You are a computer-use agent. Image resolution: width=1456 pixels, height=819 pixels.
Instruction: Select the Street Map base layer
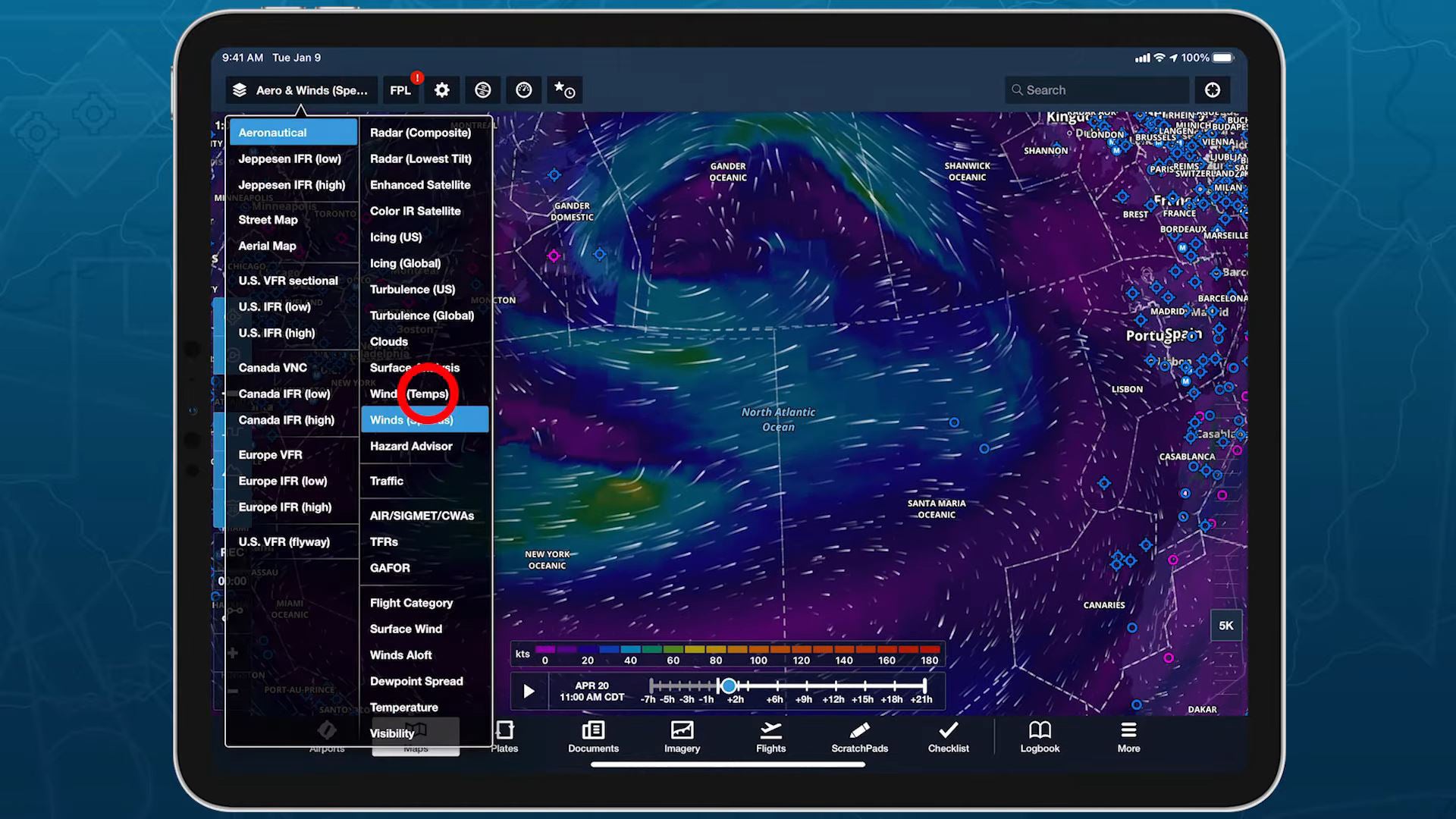click(268, 220)
